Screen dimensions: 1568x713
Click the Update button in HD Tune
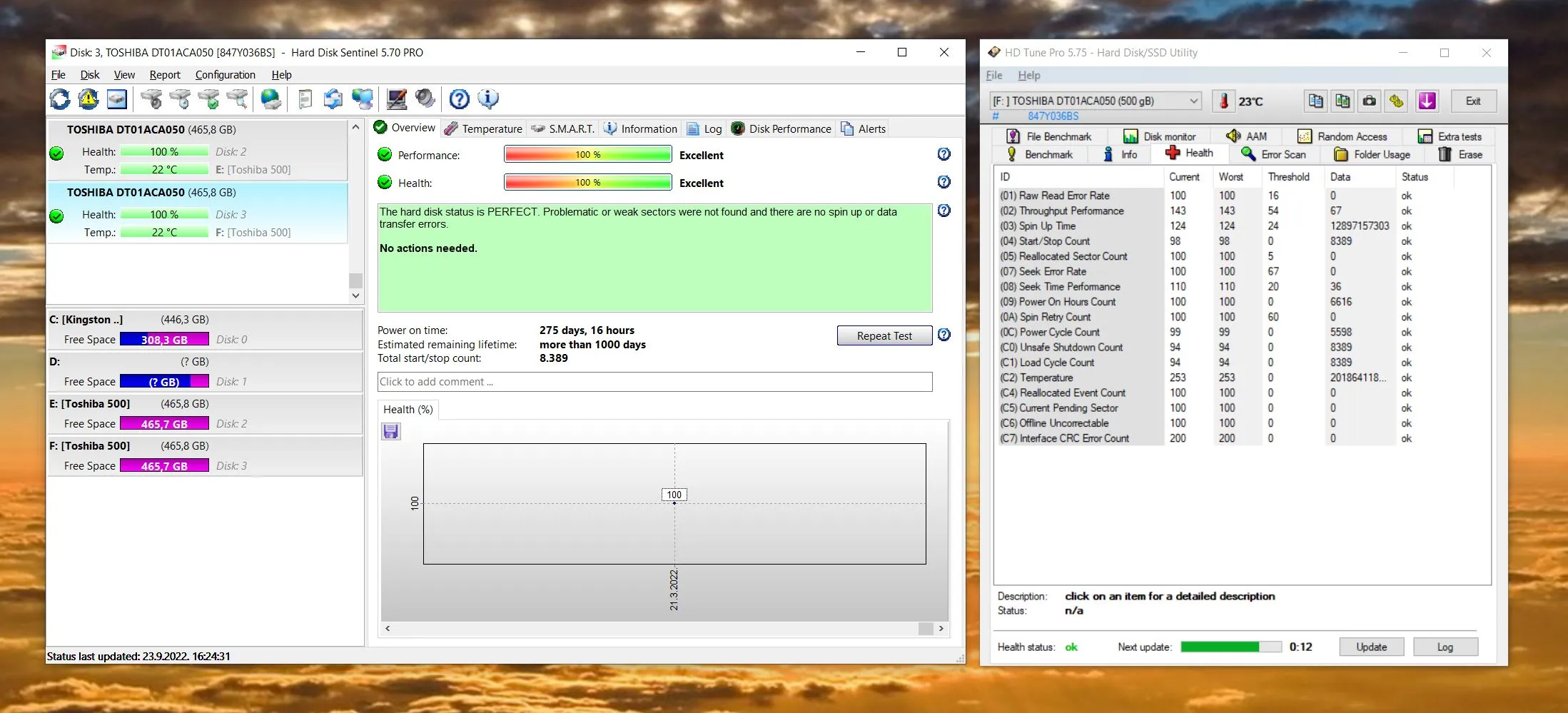(x=1371, y=647)
